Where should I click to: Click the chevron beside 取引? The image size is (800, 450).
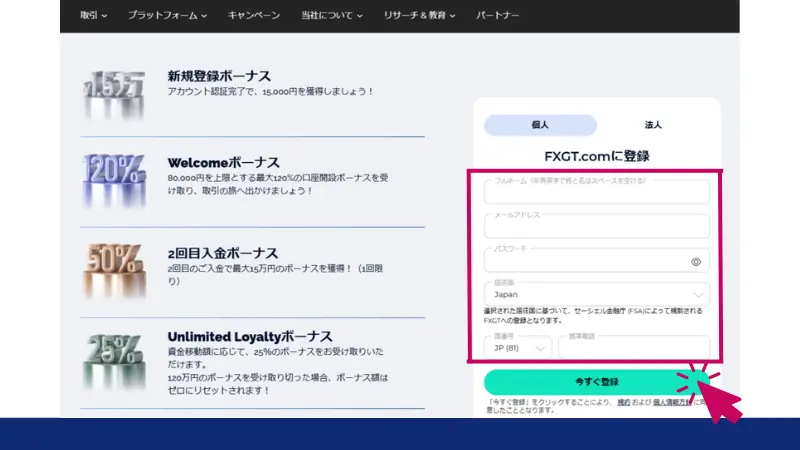(x=104, y=16)
